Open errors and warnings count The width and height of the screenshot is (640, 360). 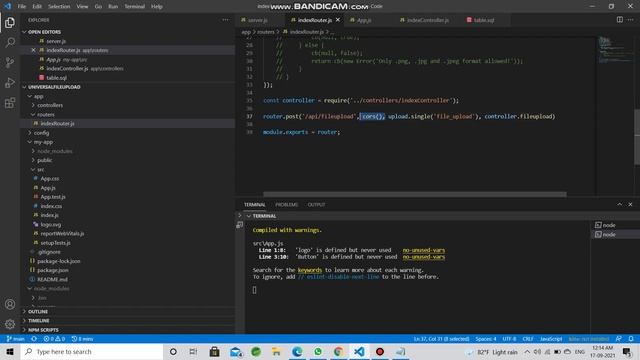click(54, 339)
